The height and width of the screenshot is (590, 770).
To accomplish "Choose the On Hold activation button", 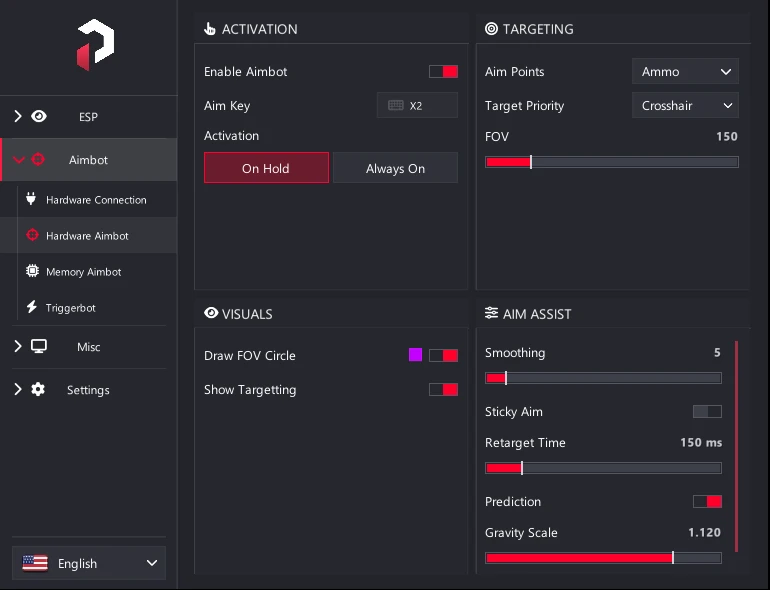I will click(266, 168).
